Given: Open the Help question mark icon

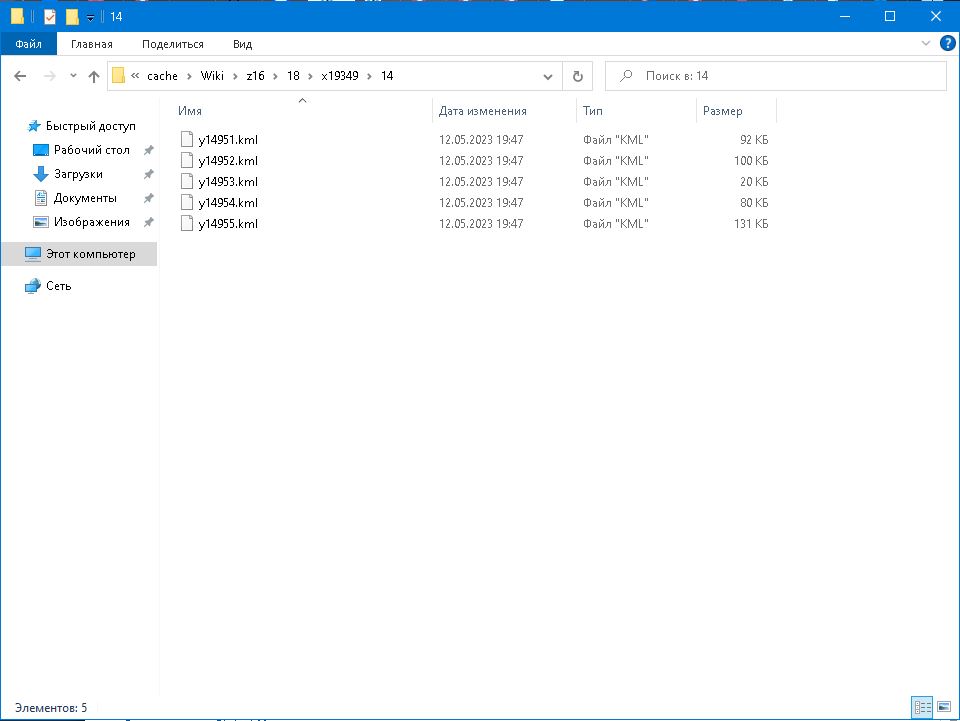Looking at the screenshot, I should pyautogui.click(x=945, y=44).
